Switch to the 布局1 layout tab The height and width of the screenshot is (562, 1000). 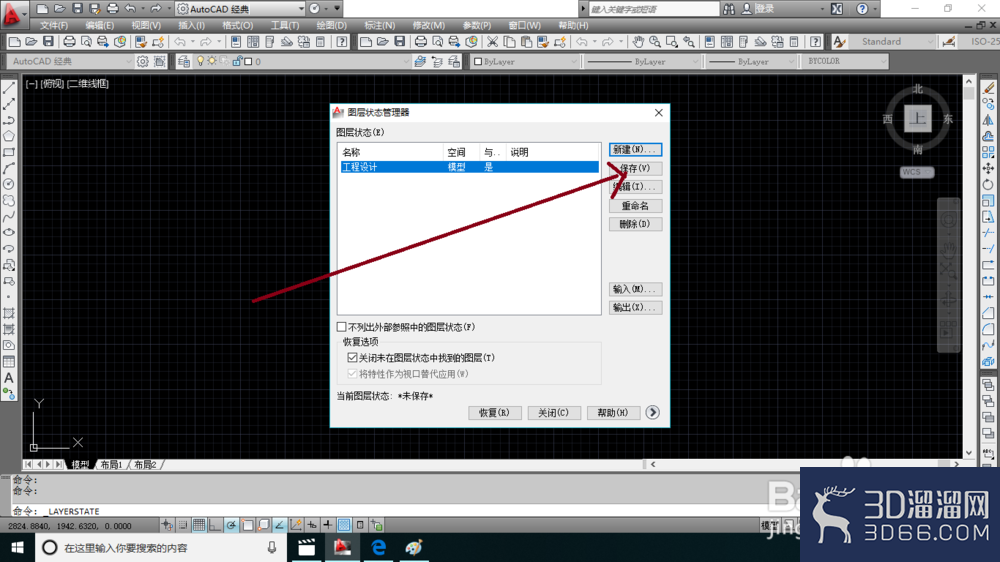click(x=112, y=465)
